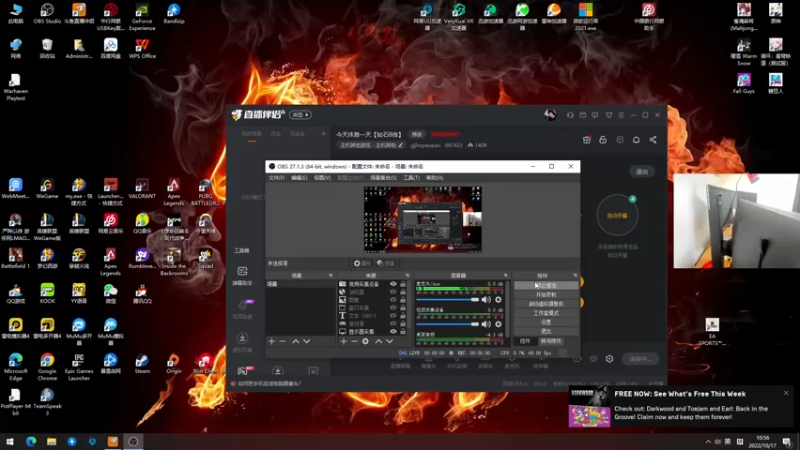
Task: Lock the 图像 source in OBS
Action: [x=403, y=300]
